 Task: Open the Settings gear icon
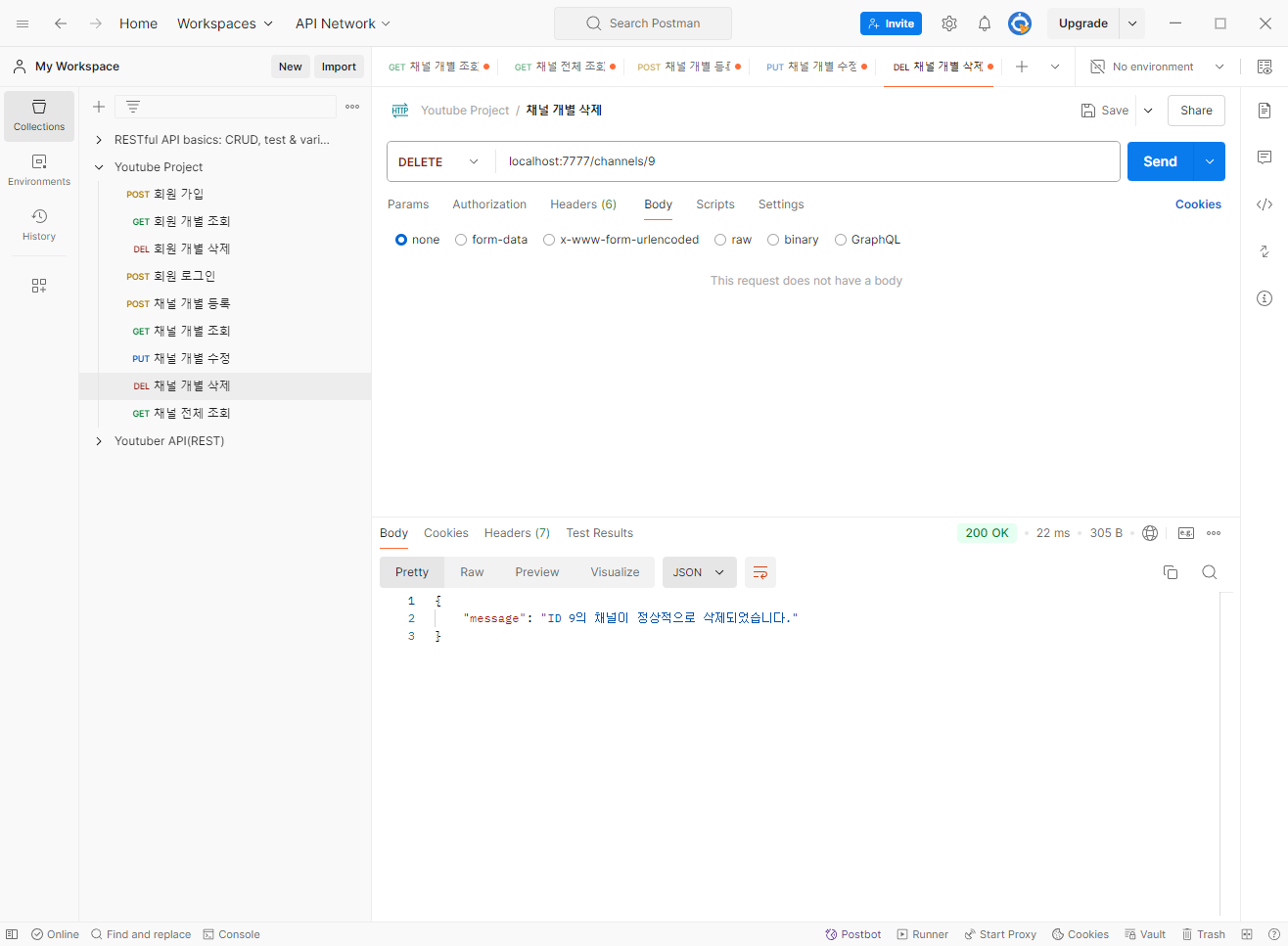[949, 23]
